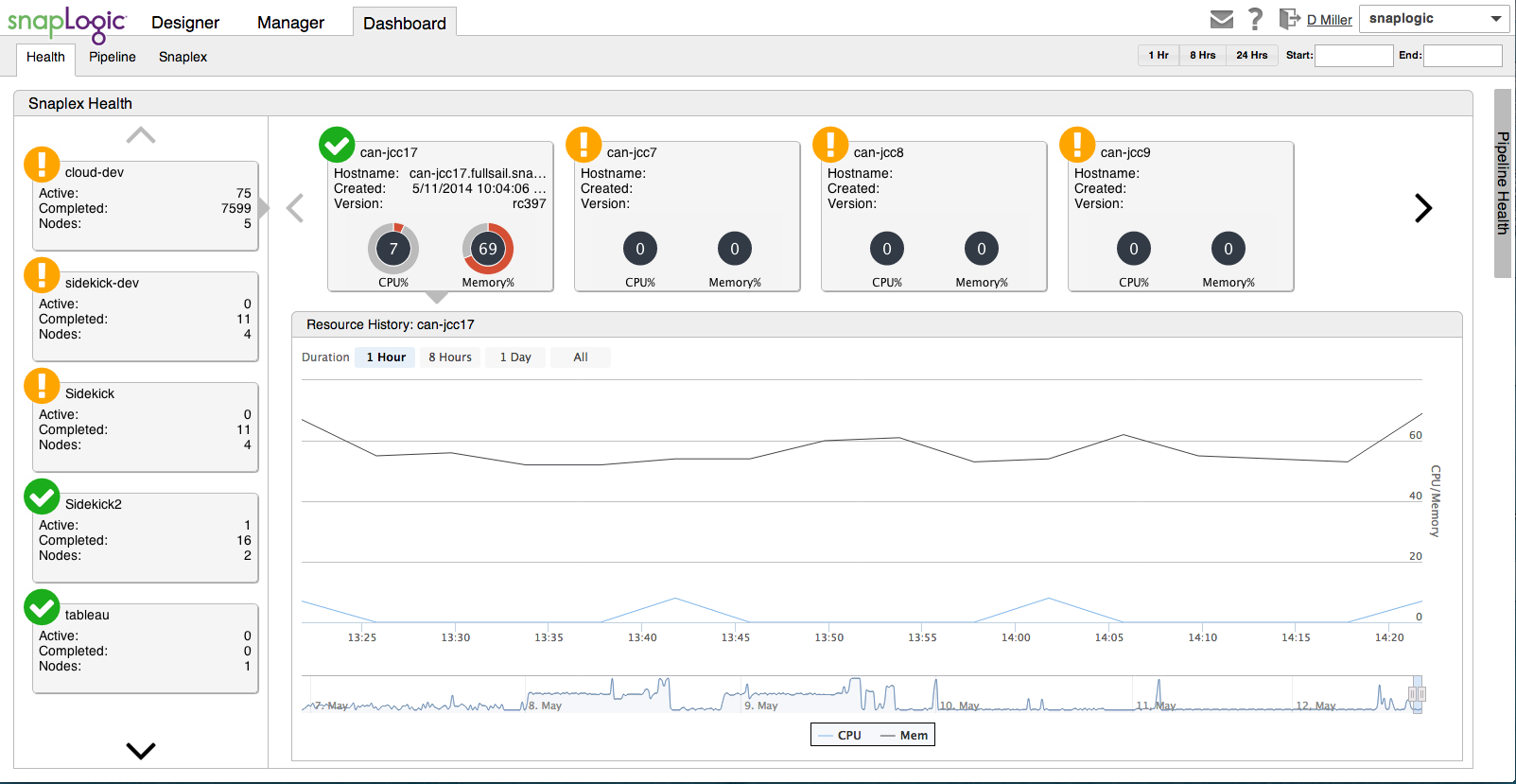Select the Sidekick2 Snaplex card
Image resolution: width=1516 pixels, height=784 pixels.
[146, 537]
